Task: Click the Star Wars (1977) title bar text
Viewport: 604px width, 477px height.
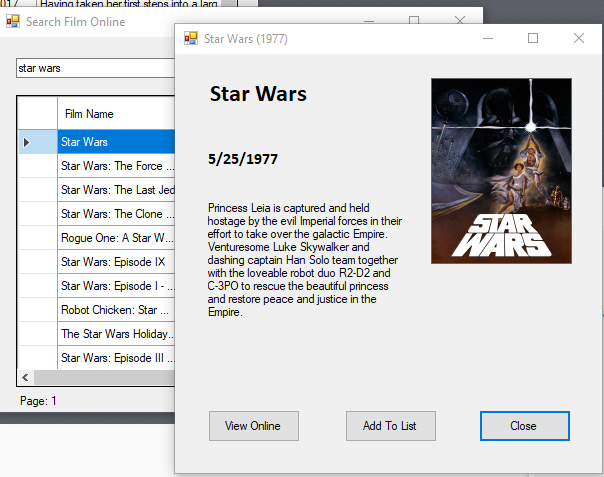Action: pos(246,39)
